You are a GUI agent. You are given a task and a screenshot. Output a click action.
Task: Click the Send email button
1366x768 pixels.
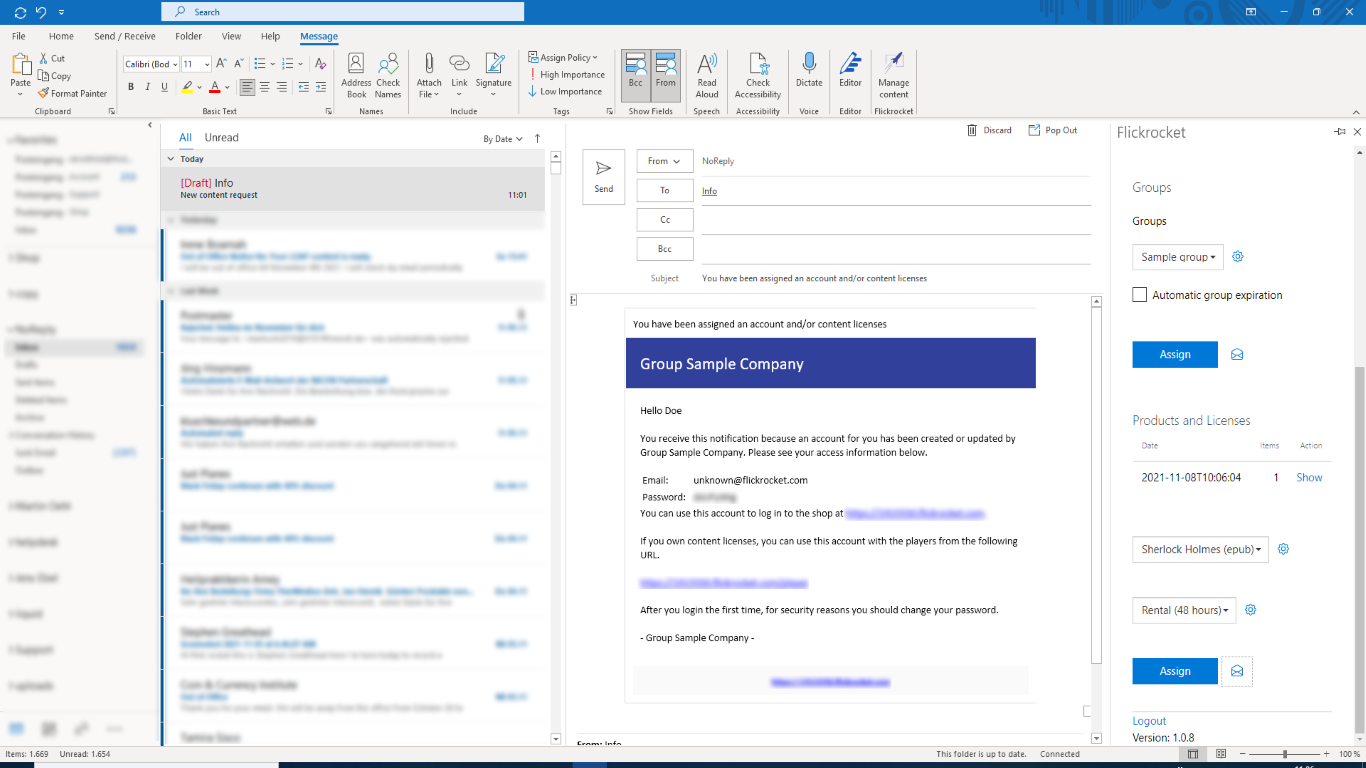click(603, 177)
